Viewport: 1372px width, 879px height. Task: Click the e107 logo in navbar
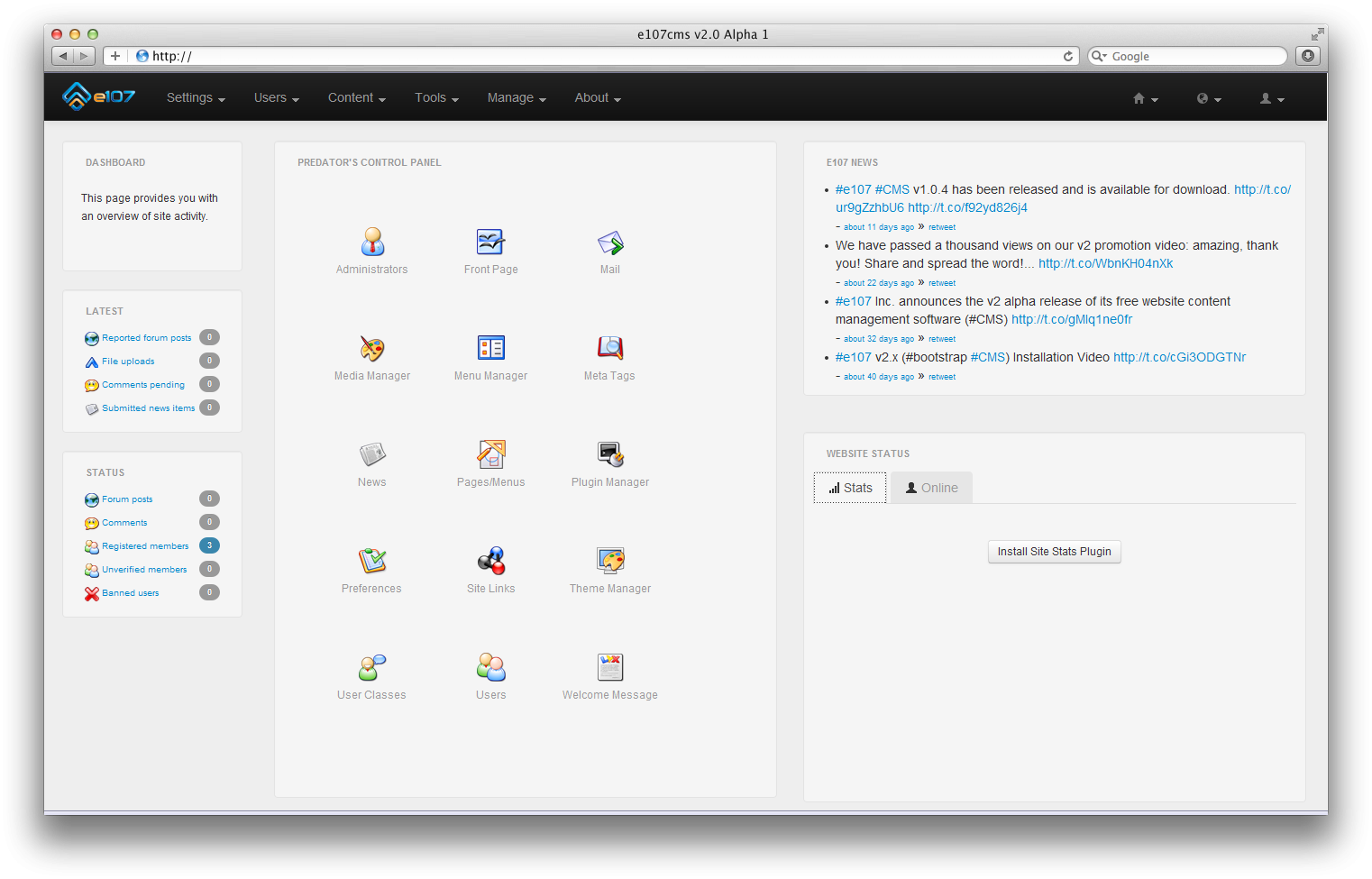pyautogui.click(x=99, y=96)
